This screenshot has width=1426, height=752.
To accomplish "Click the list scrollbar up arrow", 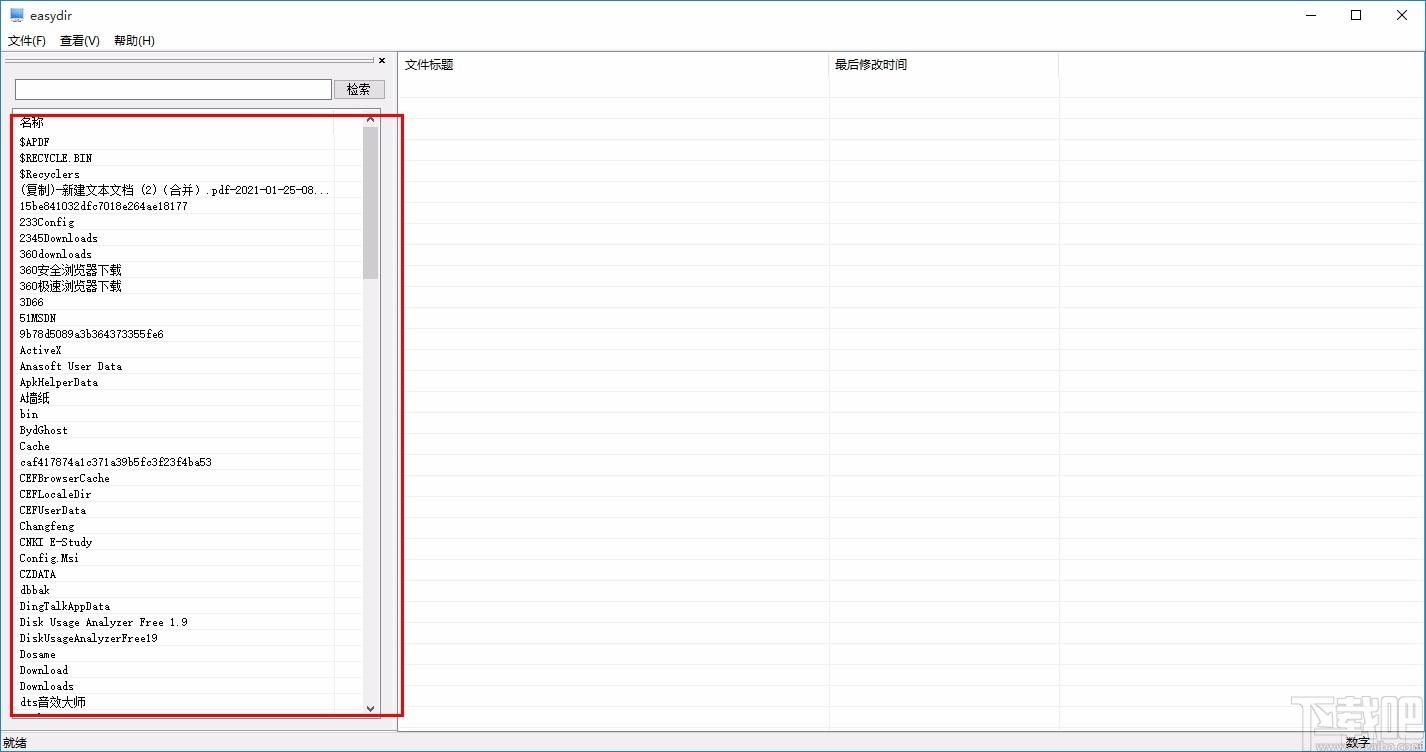I will click(371, 120).
